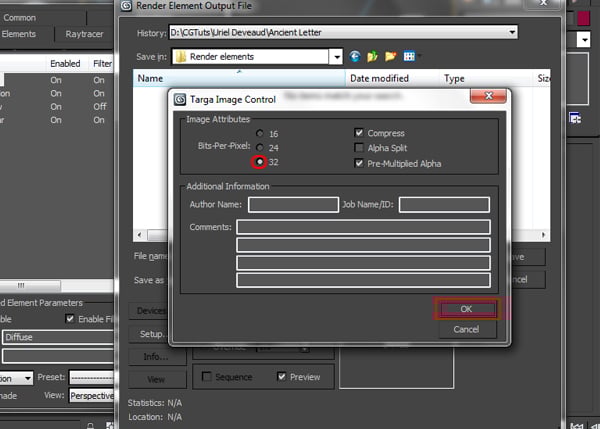The image size is (600, 429).
Task: Click the Devices button
Action: (150, 311)
